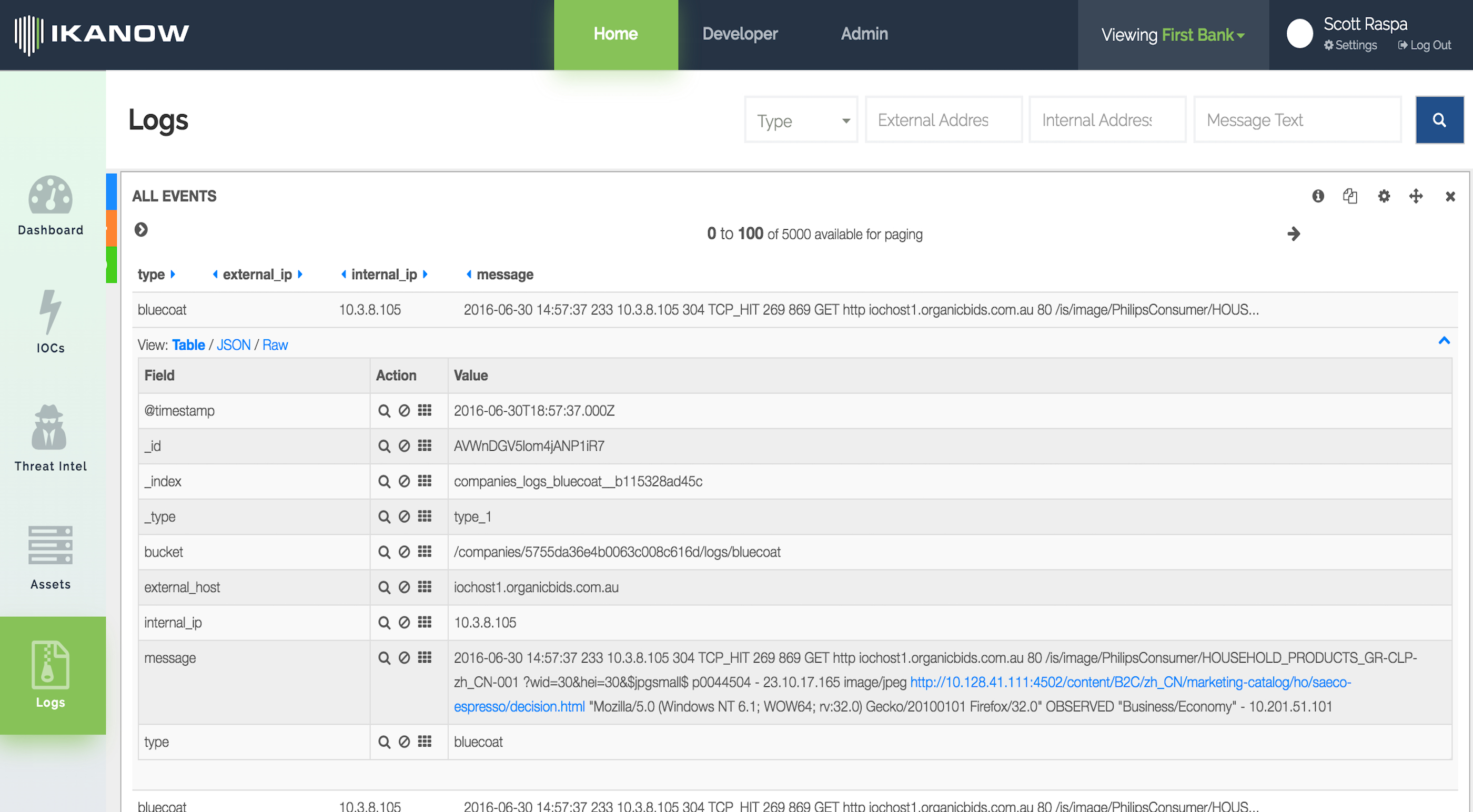Toggle internal_ip row grid icon
The height and width of the screenshot is (812, 1473).
[x=425, y=622]
